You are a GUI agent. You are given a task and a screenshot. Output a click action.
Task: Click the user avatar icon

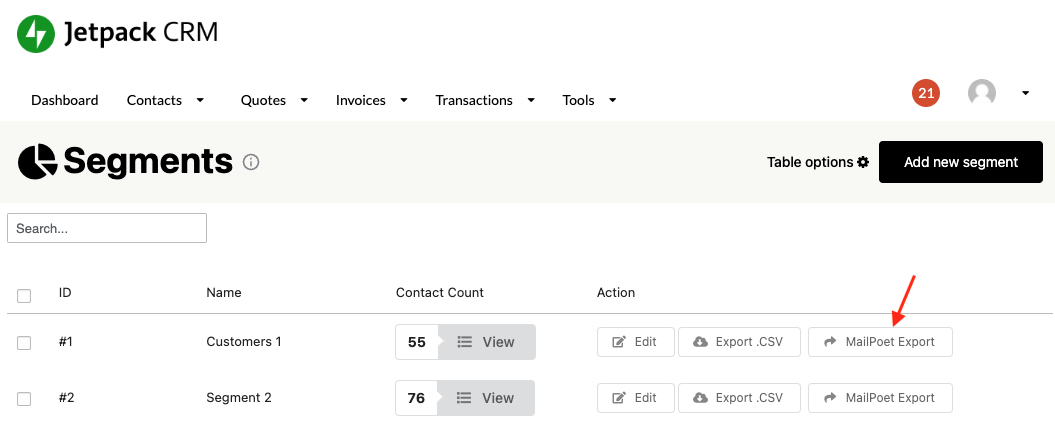point(982,94)
